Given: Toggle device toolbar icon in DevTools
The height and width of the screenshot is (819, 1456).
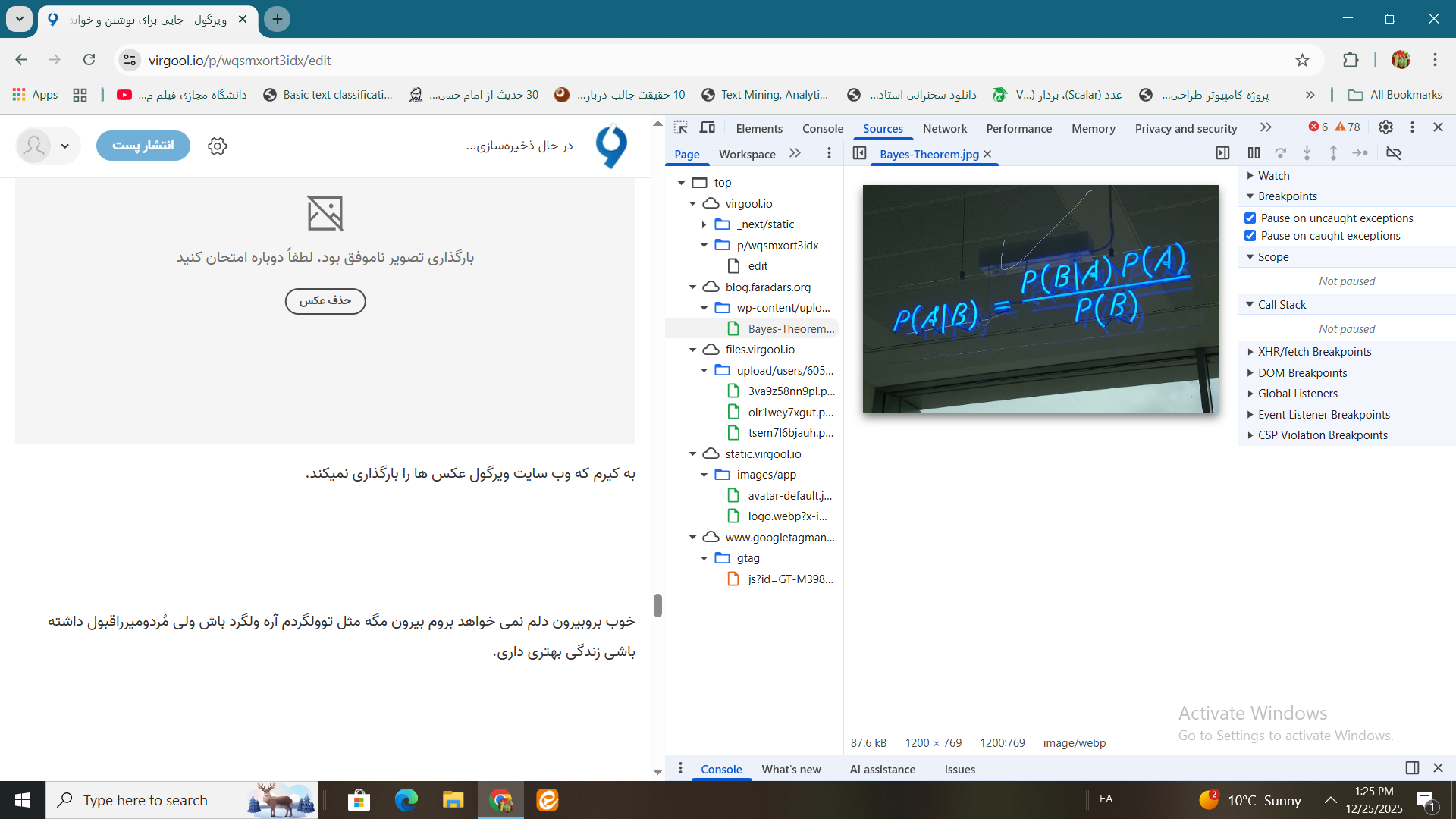Looking at the screenshot, I should [x=707, y=127].
